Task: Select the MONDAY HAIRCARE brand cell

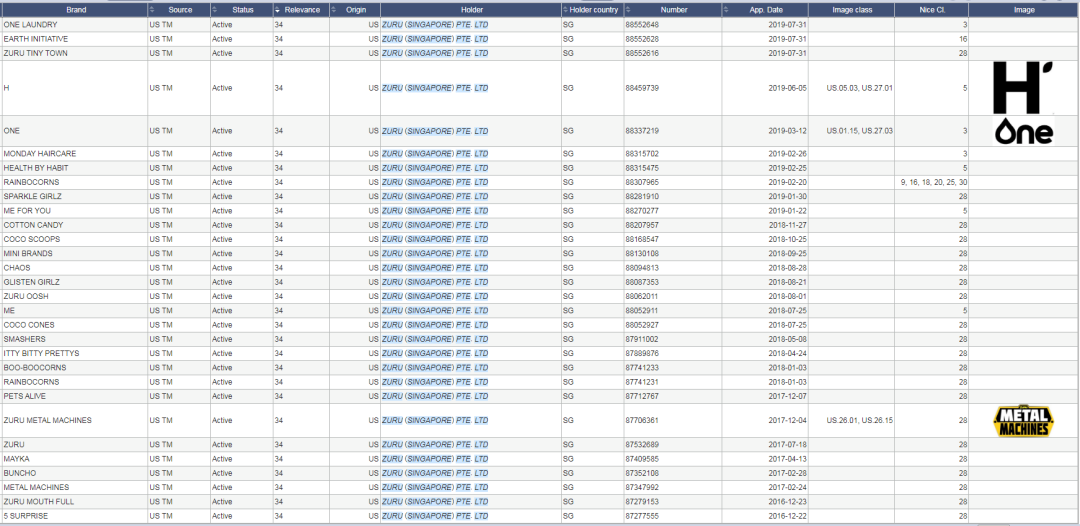Action: [x=74, y=154]
